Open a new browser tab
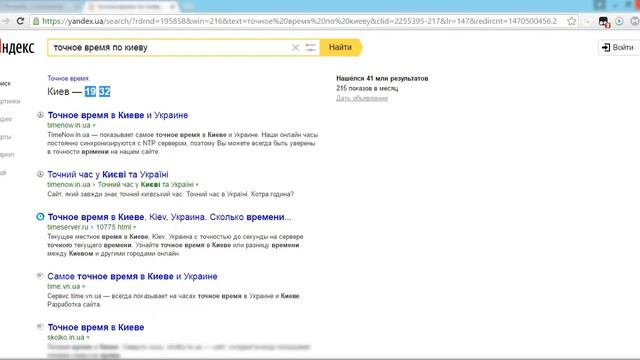This screenshot has height=360, width=640. (188, 7)
